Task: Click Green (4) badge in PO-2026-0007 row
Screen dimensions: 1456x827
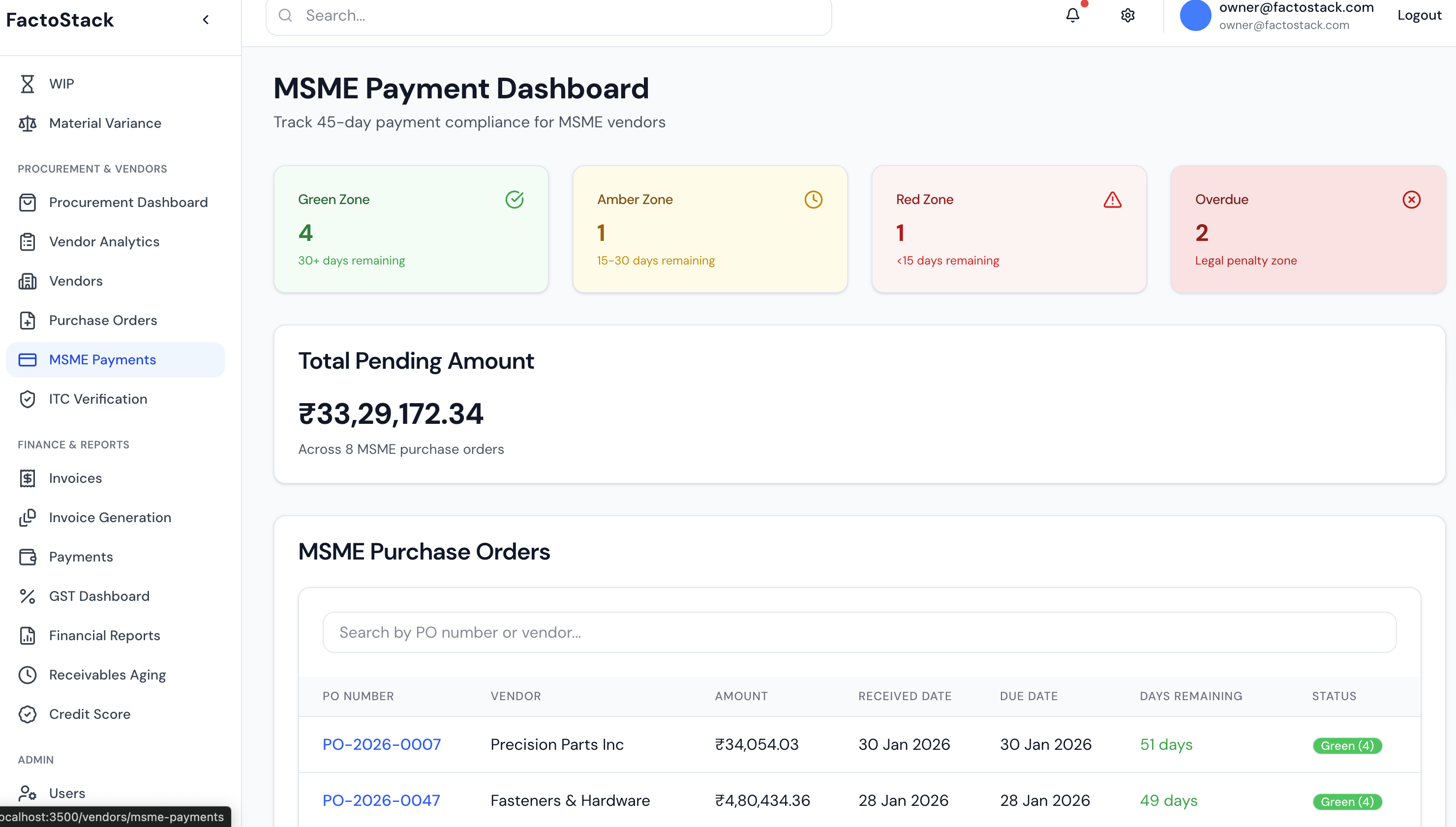Action: [x=1347, y=745]
